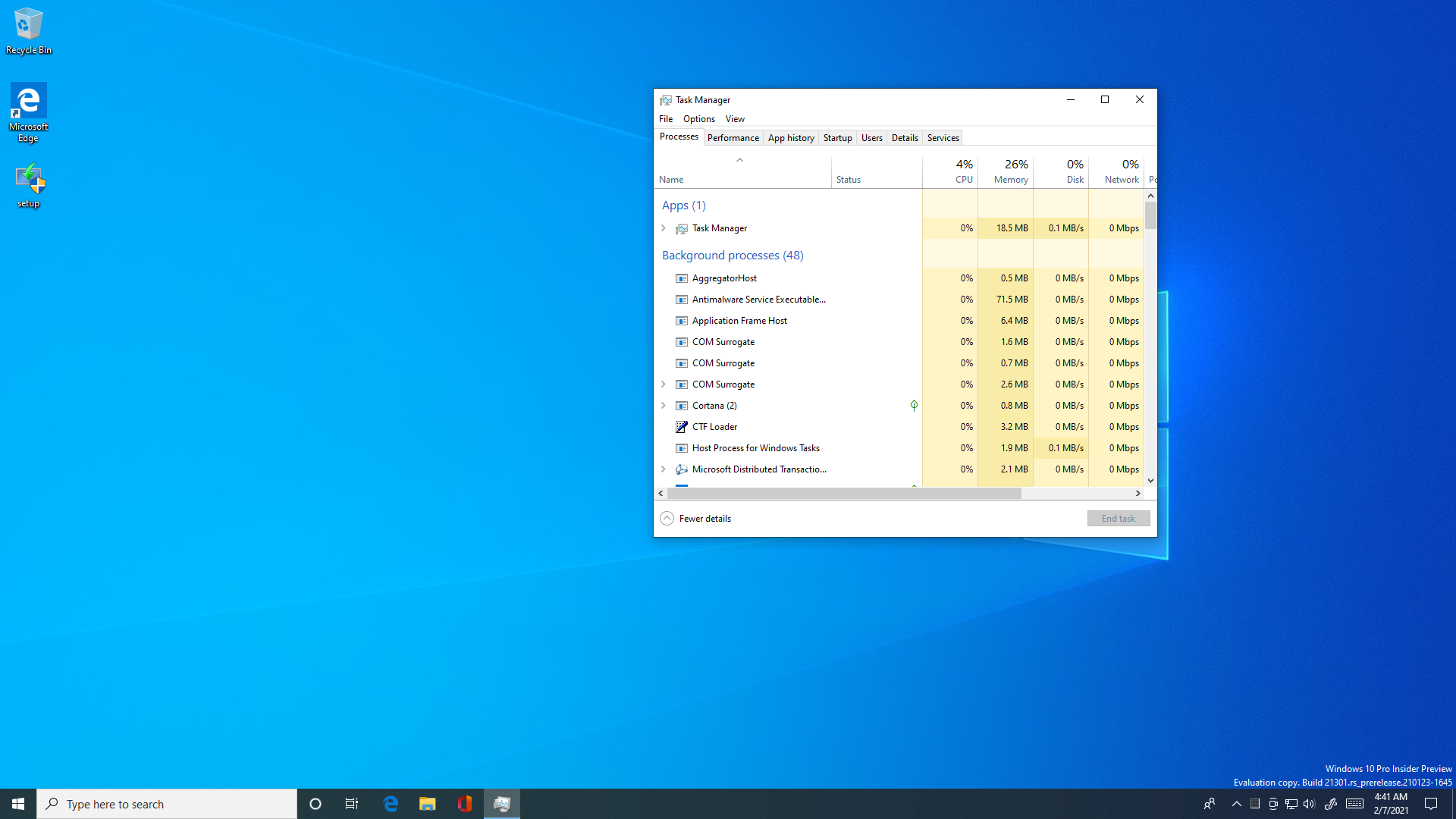Launch the Office taskbar icon
This screenshot has height=819, width=1456.
pyautogui.click(x=464, y=804)
